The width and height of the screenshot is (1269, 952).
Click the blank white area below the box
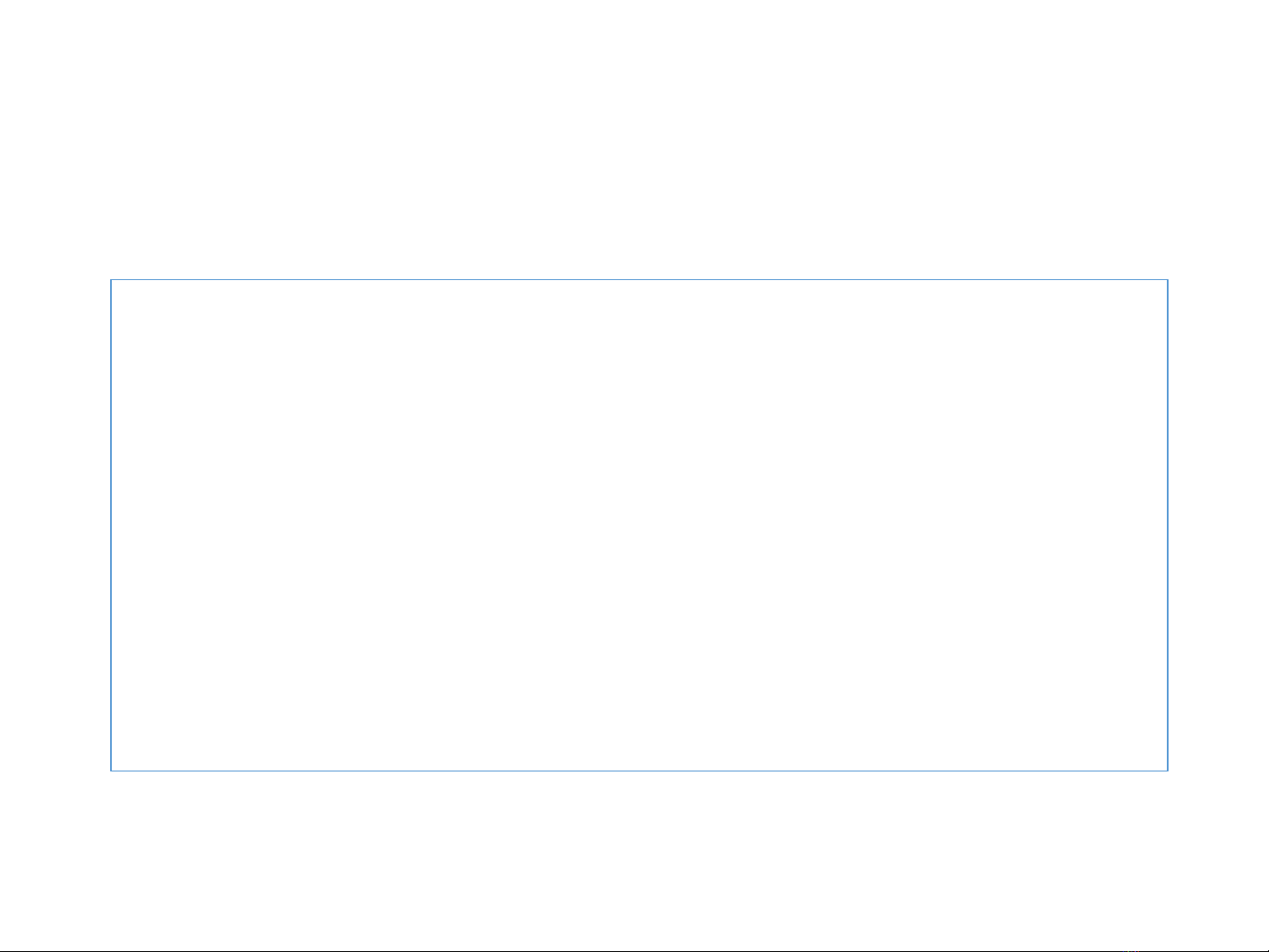[x=634, y=859]
